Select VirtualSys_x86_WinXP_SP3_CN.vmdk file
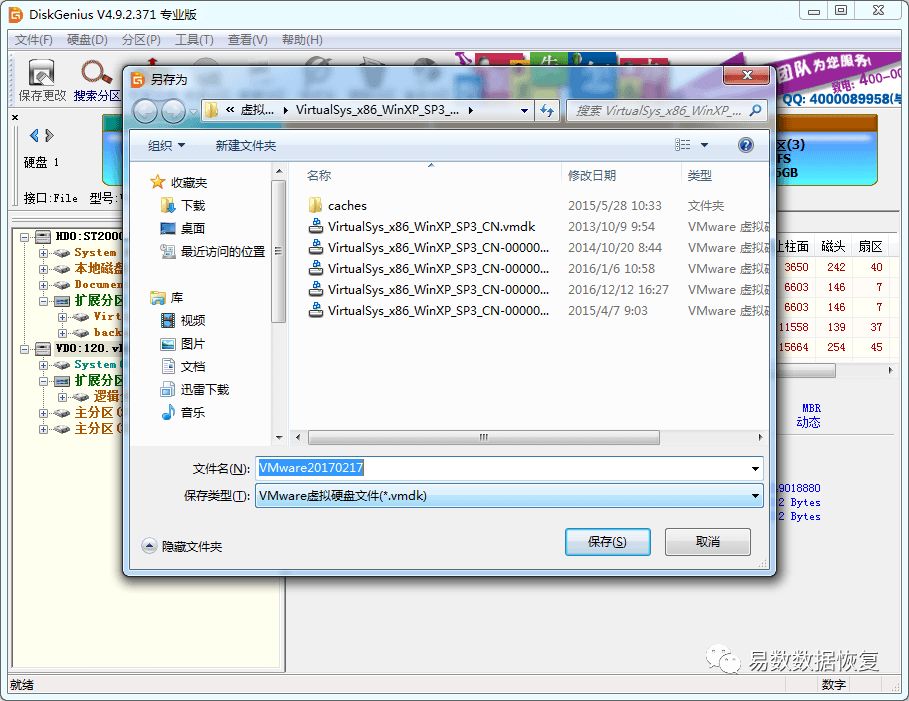The image size is (909, 701). [421, 227]
